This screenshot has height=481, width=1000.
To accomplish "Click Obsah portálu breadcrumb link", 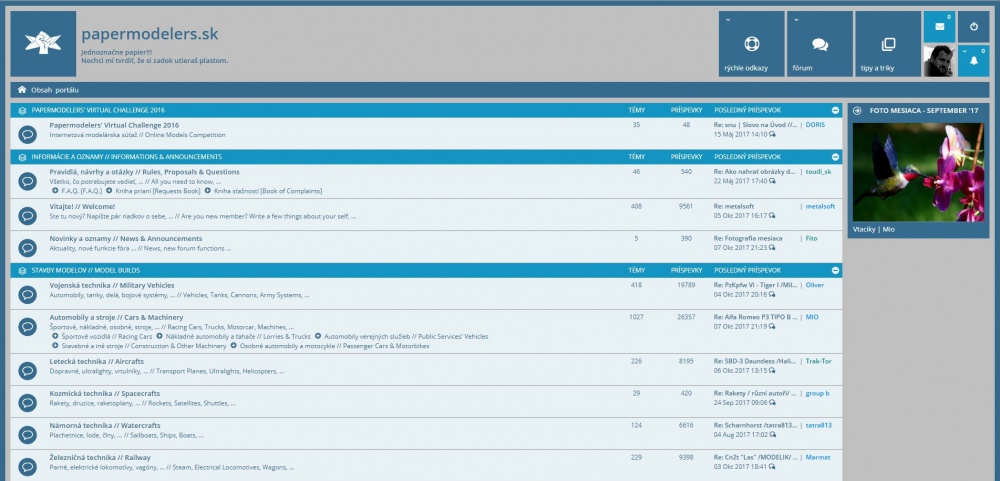I will [x=55, y=90].
